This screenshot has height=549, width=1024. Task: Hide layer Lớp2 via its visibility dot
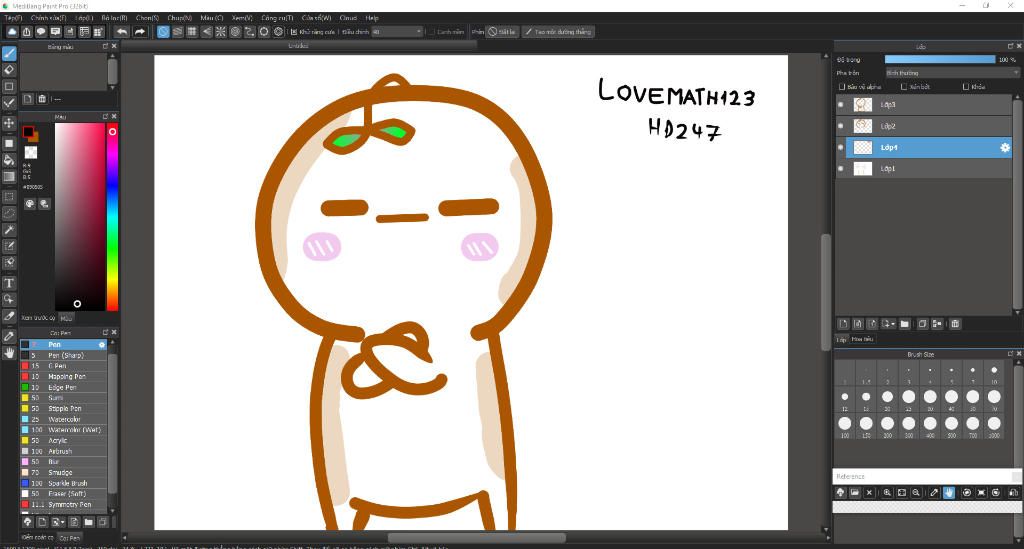pyautogui.click(x=840, y=126)
